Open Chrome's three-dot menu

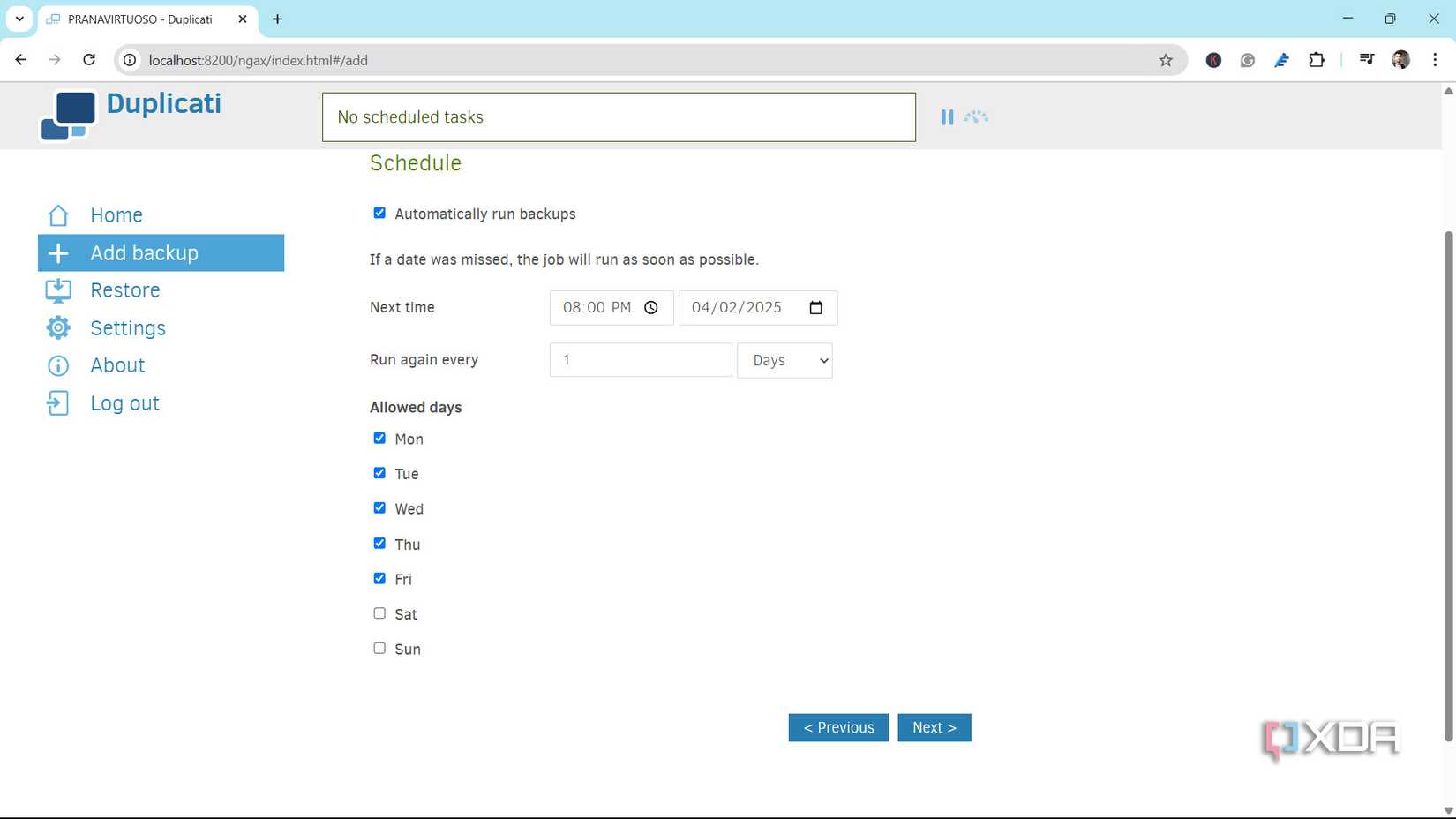(1435, 60)
